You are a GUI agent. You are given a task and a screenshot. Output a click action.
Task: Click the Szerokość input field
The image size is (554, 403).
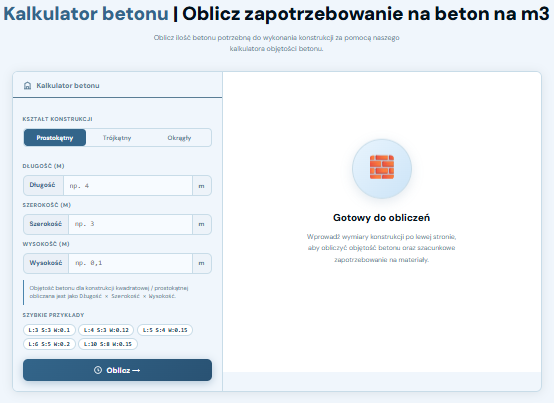pos(130,224)
